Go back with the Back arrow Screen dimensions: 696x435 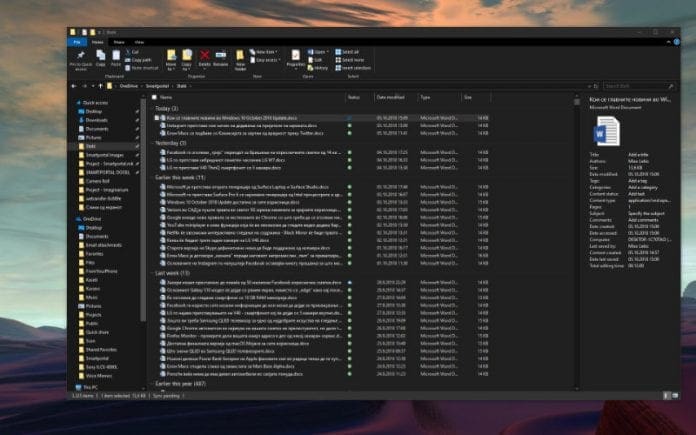click(74, 86)
